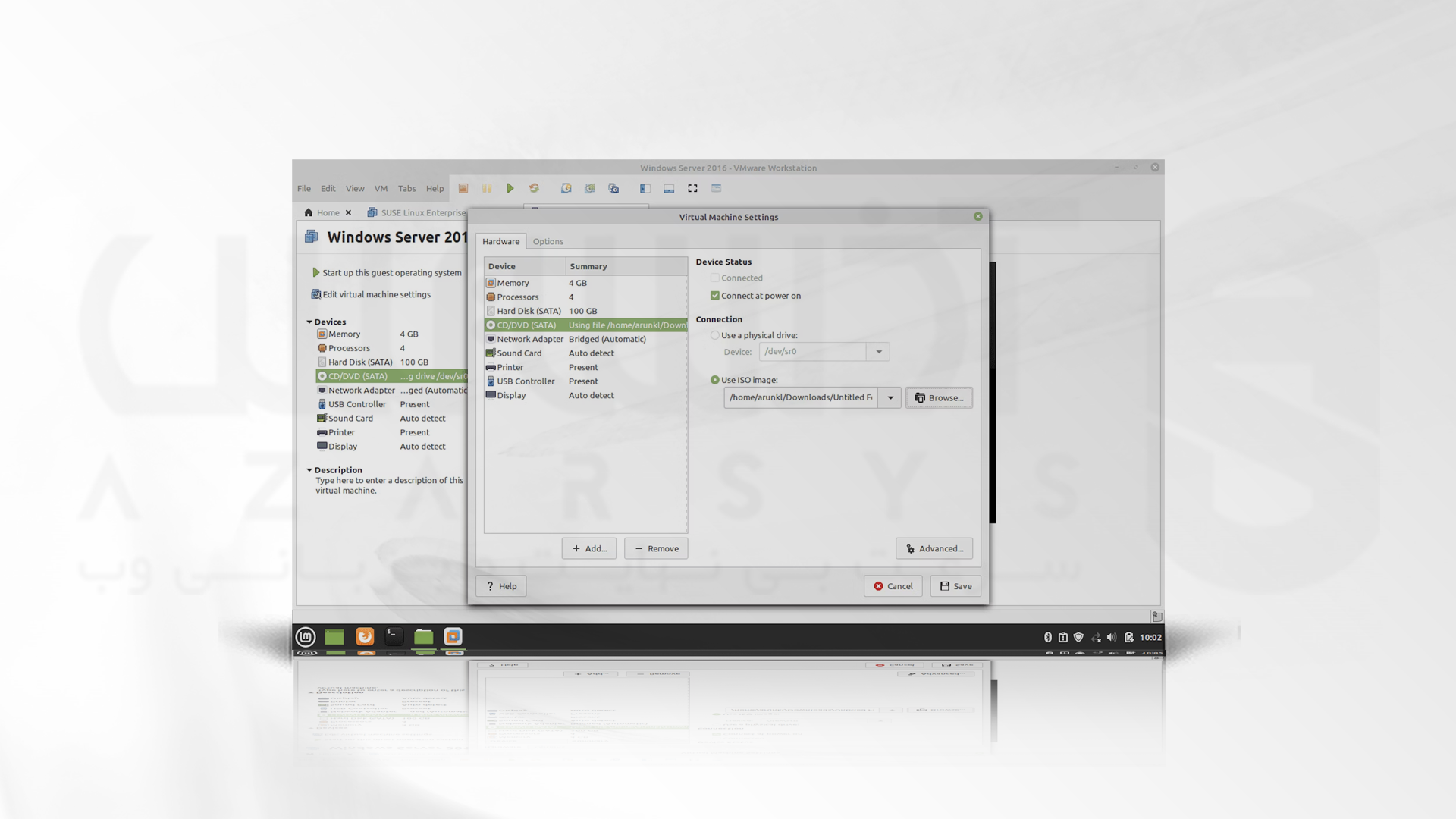Collapse the Description section triangle
This screenshot has width=1456, height=819.
[309, 470]
